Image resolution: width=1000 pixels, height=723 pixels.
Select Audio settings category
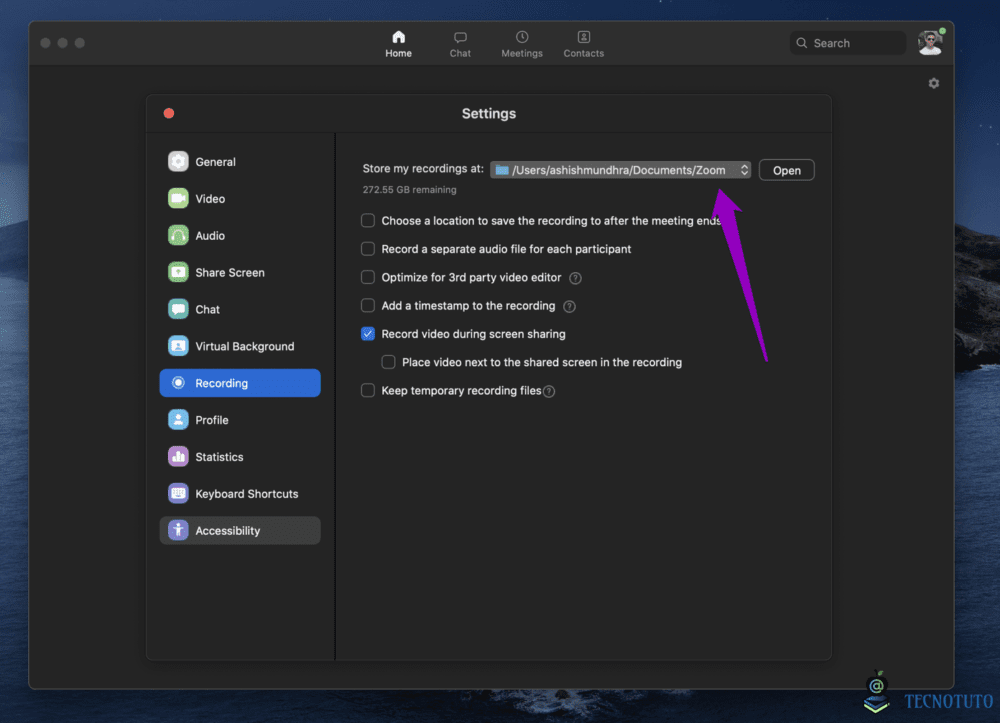tap(240, 235)
